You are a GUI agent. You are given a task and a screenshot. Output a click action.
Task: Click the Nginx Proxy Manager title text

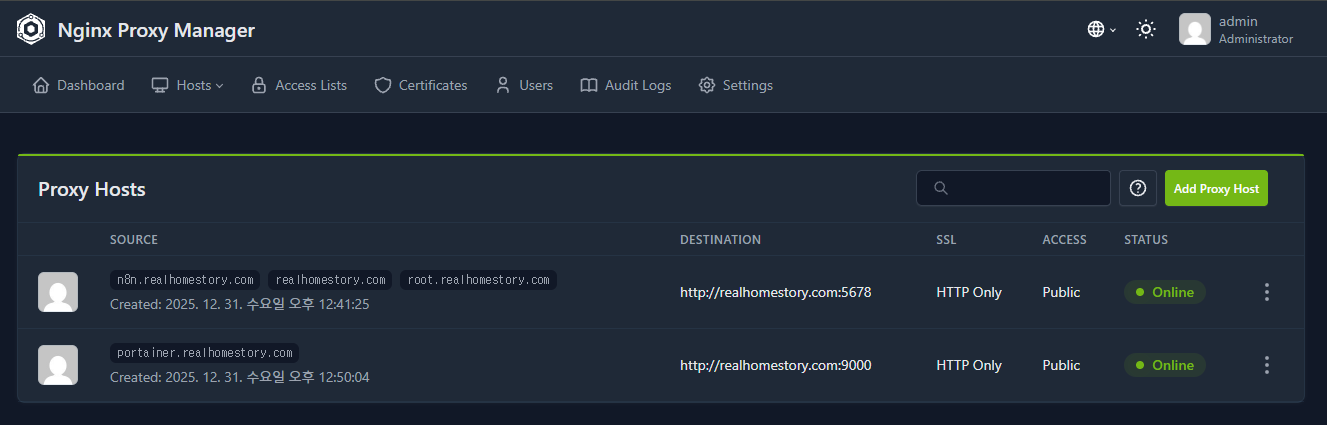(156, 30)
